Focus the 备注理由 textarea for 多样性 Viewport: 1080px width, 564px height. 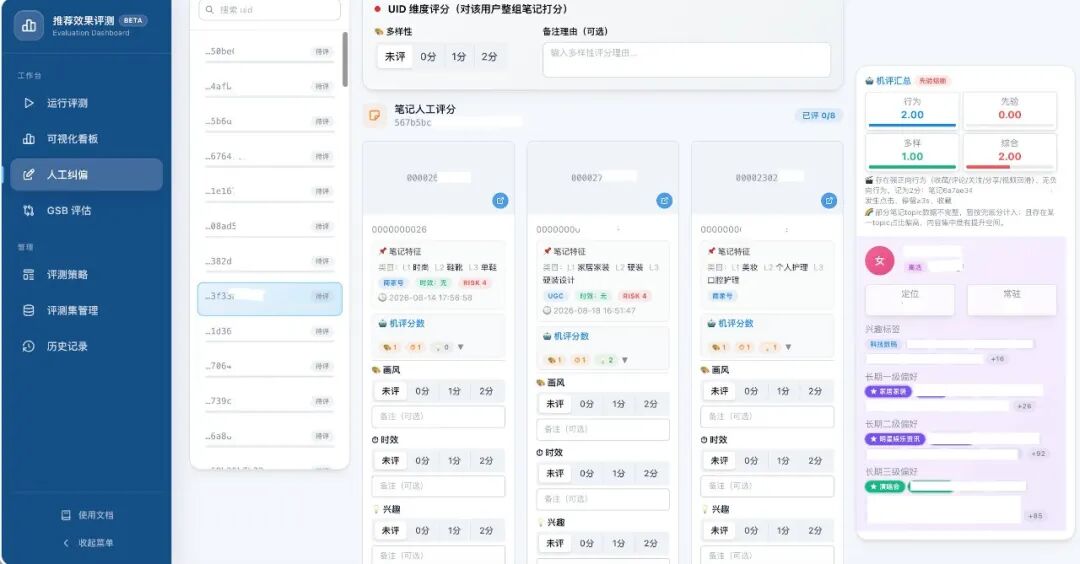click(687, 60)
